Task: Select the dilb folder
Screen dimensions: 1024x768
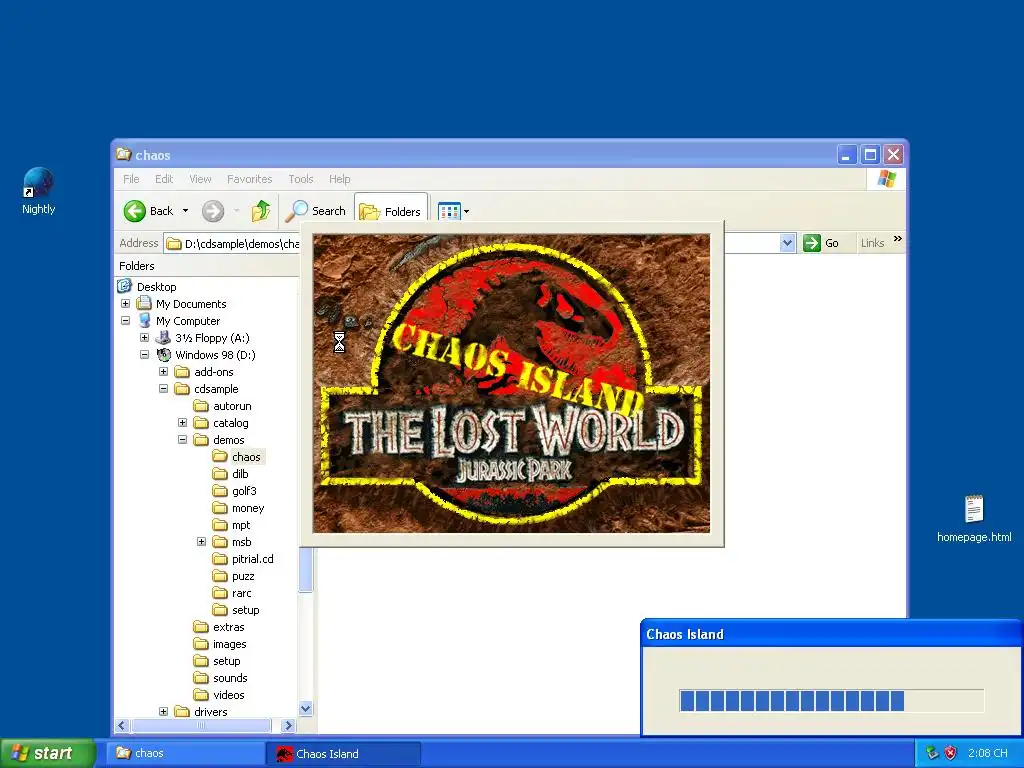Action: click(x=240, y=473)
